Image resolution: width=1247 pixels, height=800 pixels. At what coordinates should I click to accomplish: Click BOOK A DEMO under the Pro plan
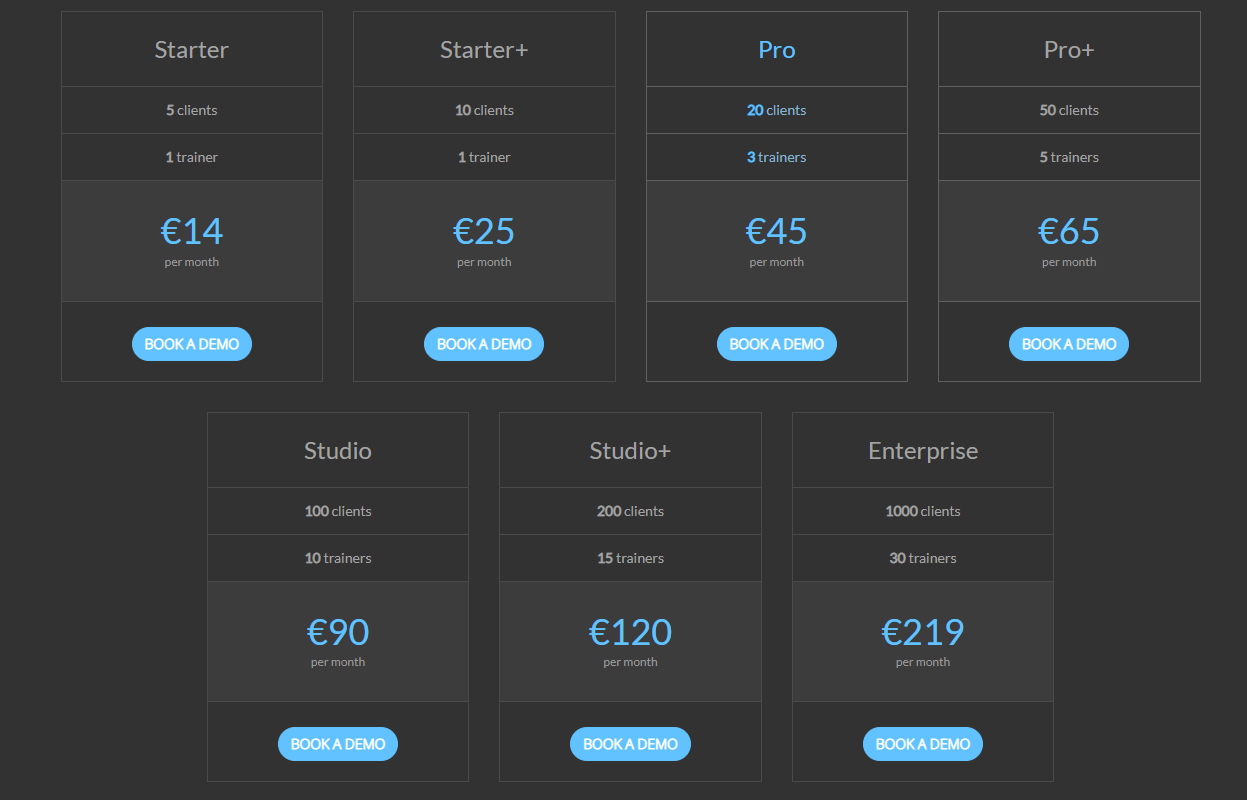pos(776,343)
